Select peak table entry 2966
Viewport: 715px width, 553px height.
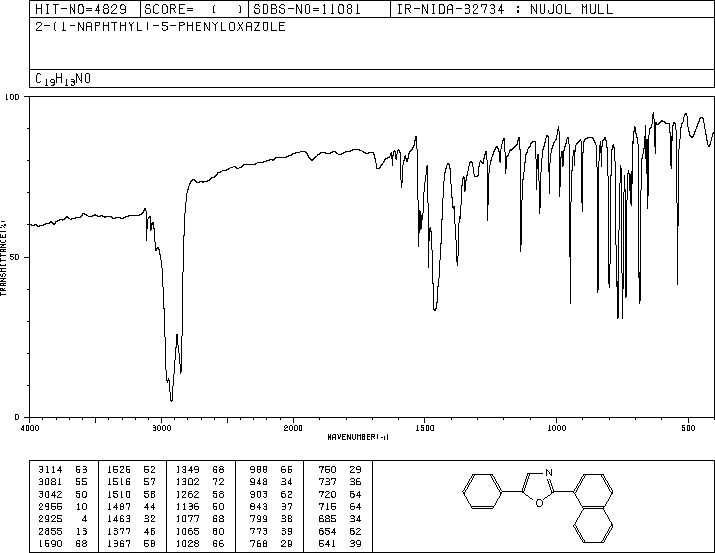tap(63, 506)
